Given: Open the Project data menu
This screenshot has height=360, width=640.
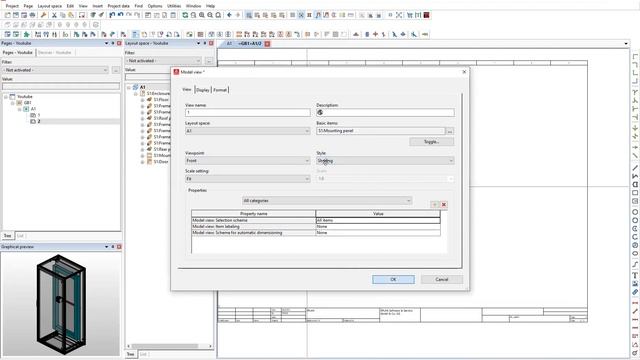Looking at the screenshot, I should click(118, 6).
